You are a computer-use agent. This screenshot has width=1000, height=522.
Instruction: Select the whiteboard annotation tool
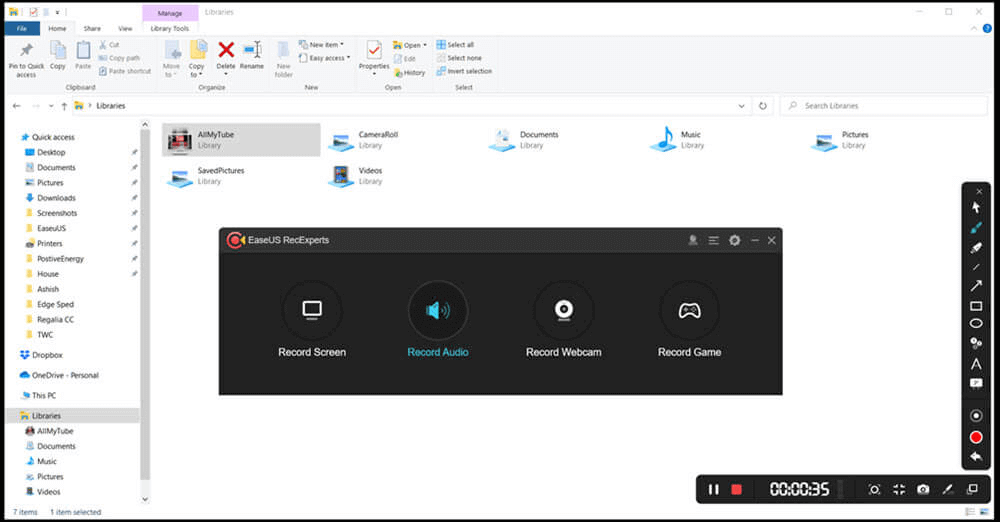tap(976, 384)
